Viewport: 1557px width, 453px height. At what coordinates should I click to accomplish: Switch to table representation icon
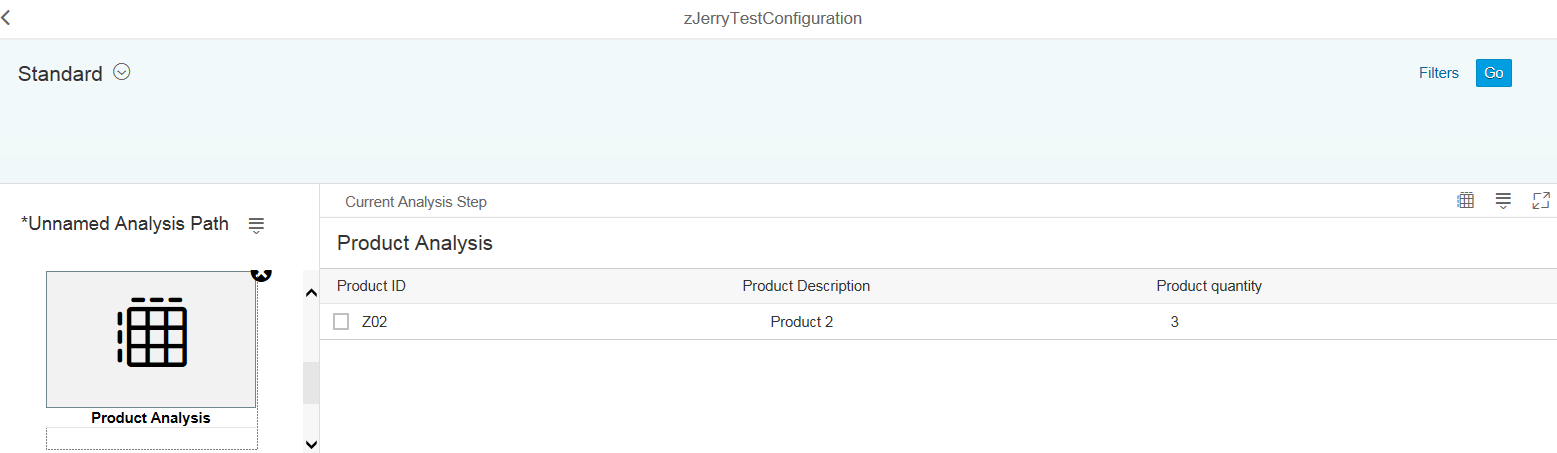pyautogui.click(x=1466, y=201)
